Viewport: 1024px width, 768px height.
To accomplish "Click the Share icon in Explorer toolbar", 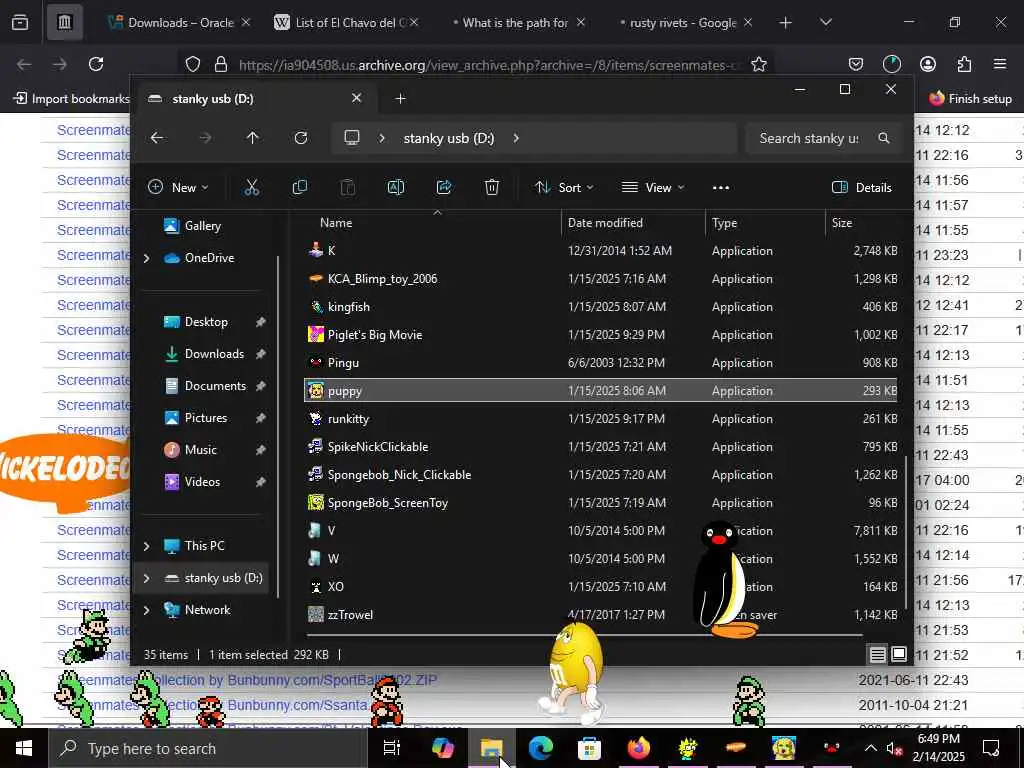I will click(x=444, y=188).
